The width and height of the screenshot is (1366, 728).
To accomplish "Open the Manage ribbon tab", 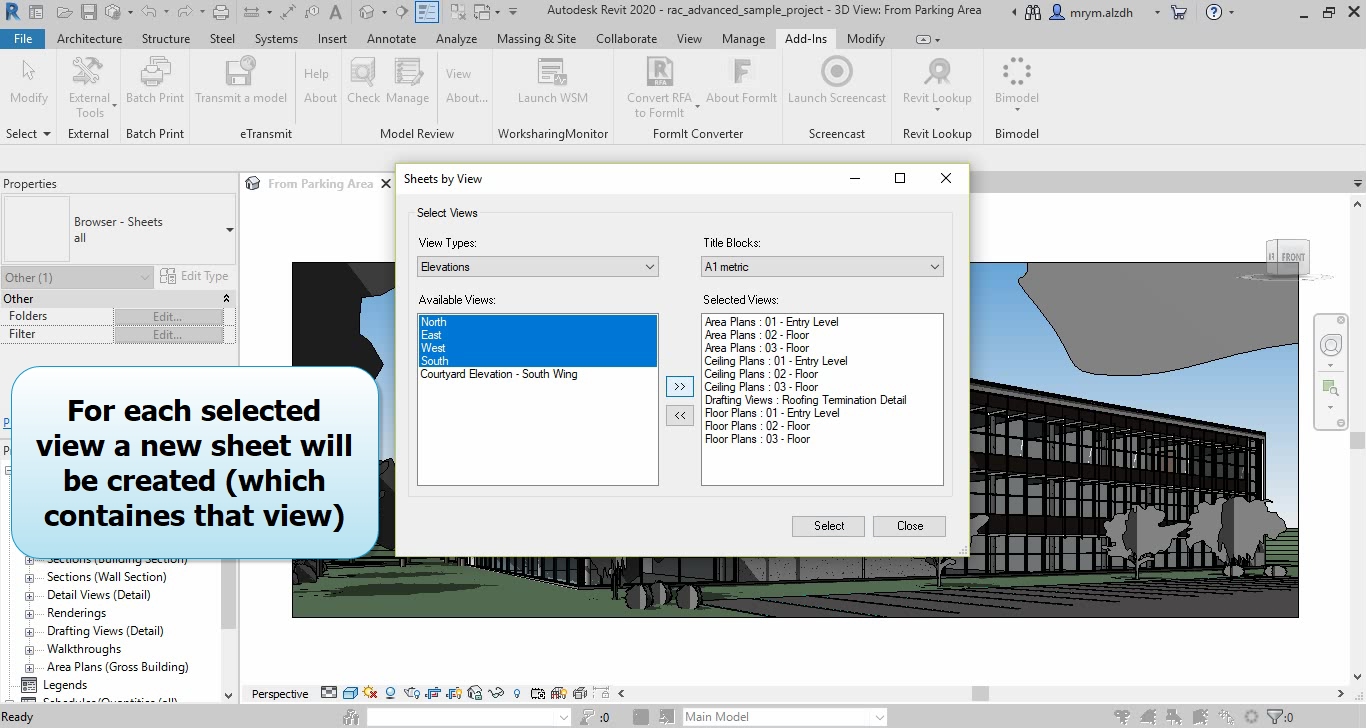I will point(743,39).
